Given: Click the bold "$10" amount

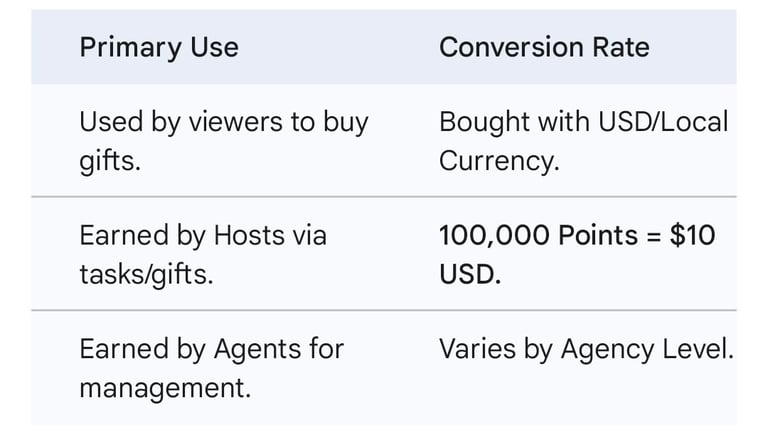Looking at the screenshot, I should click(x=692, y=236).
